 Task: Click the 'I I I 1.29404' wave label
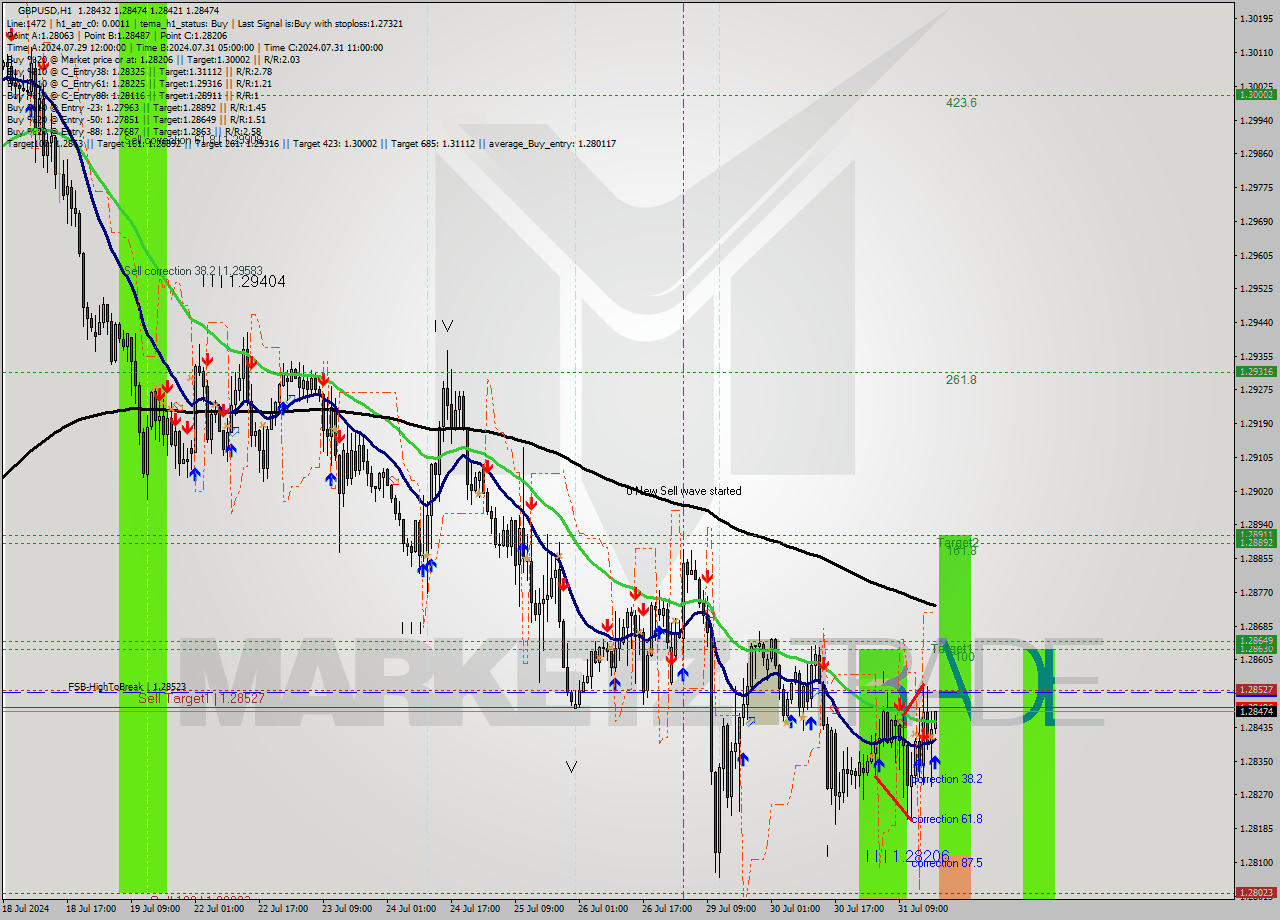click(x=243, y=282)
